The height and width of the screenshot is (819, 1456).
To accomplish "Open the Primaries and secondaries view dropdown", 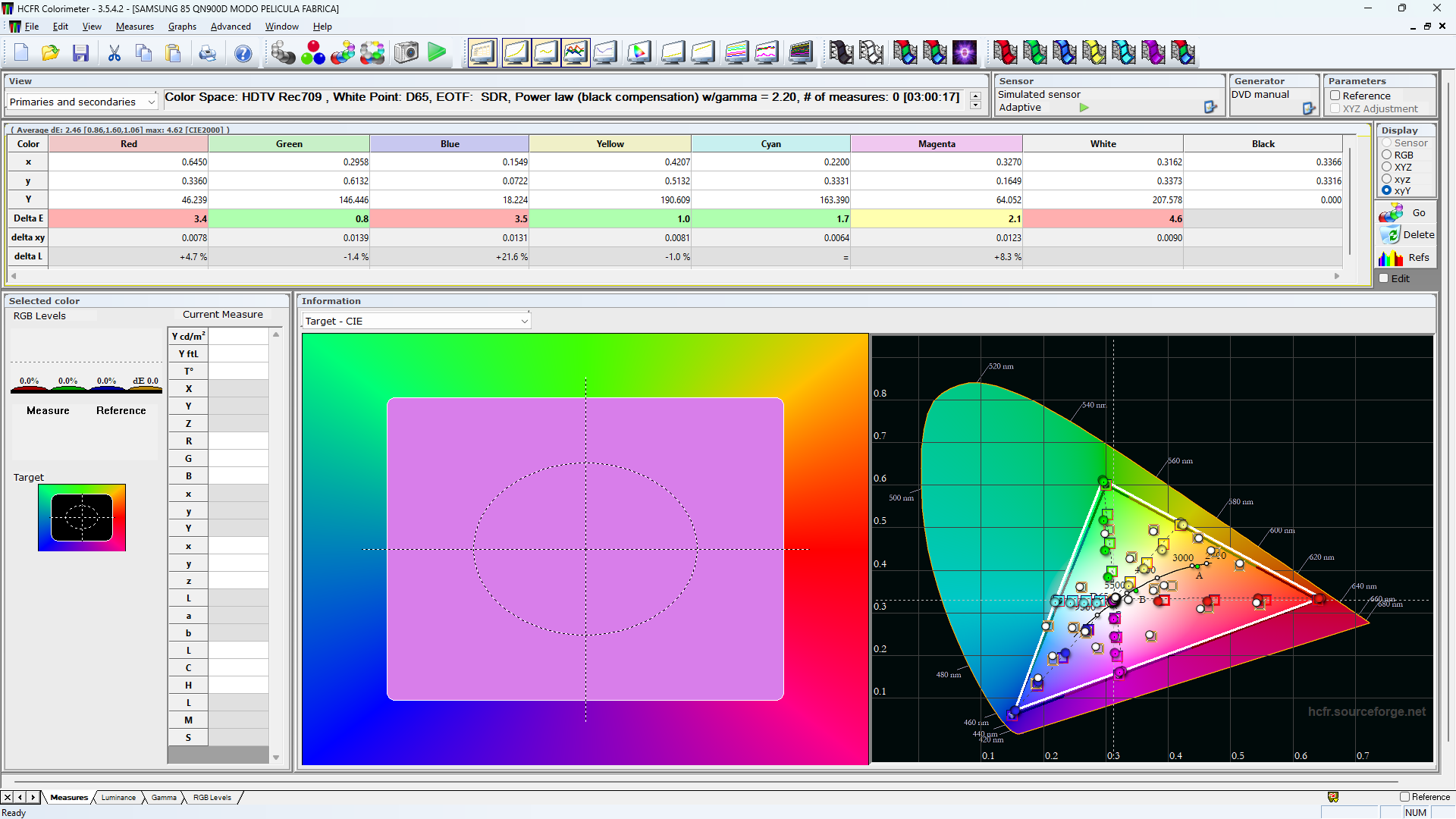I will pos(152,101).
